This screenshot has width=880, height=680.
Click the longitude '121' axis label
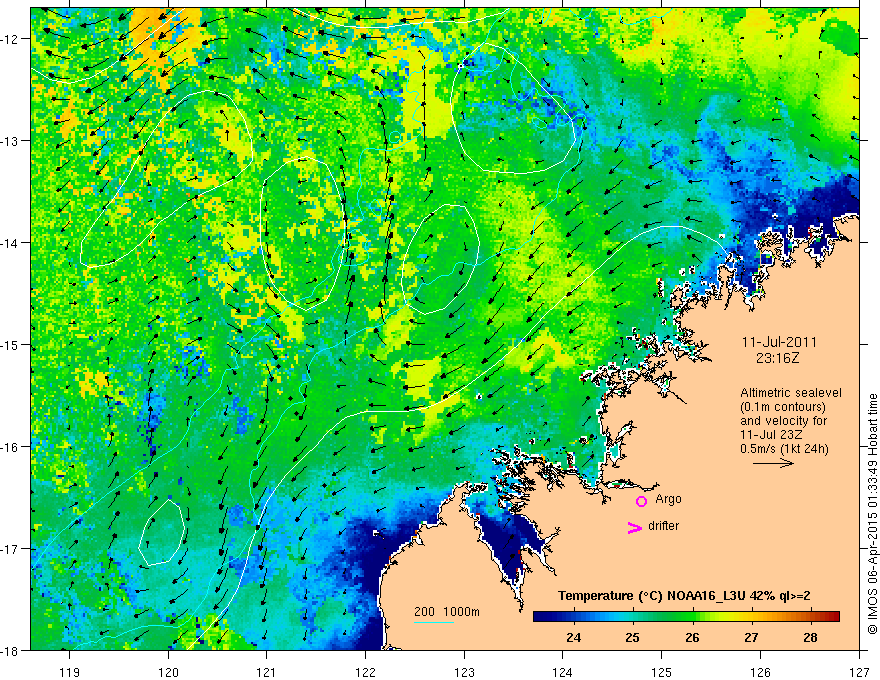click(x=267, y=672)
